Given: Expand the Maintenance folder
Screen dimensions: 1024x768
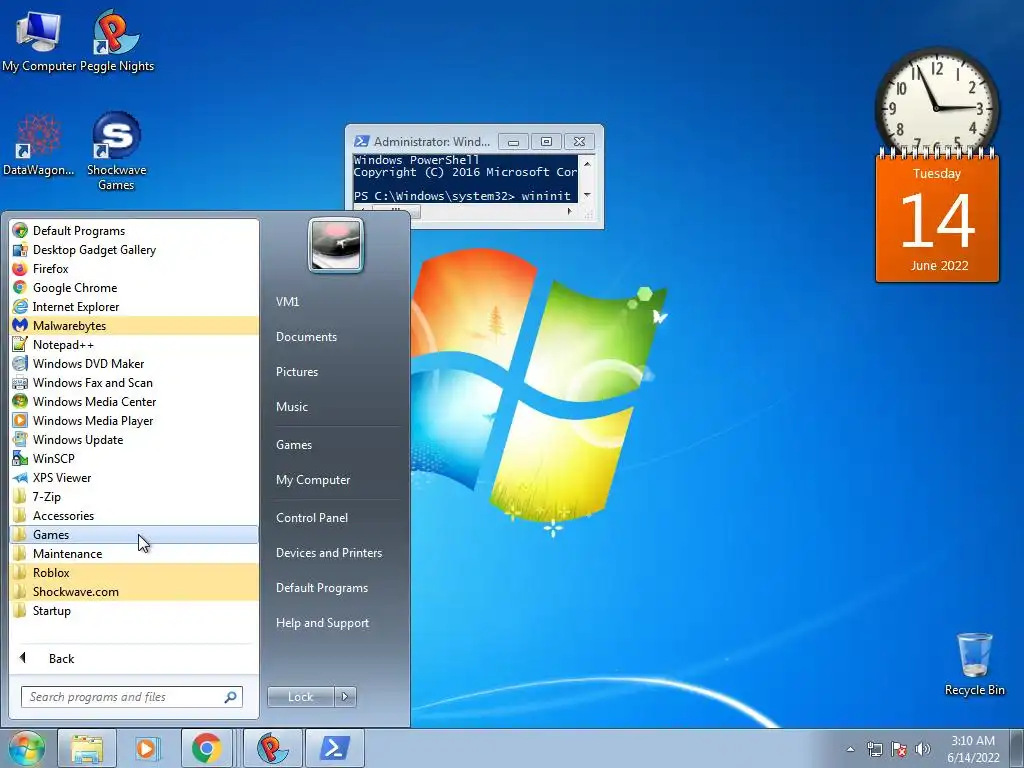Looking at the screenshot, I should (x=134, y=553).
